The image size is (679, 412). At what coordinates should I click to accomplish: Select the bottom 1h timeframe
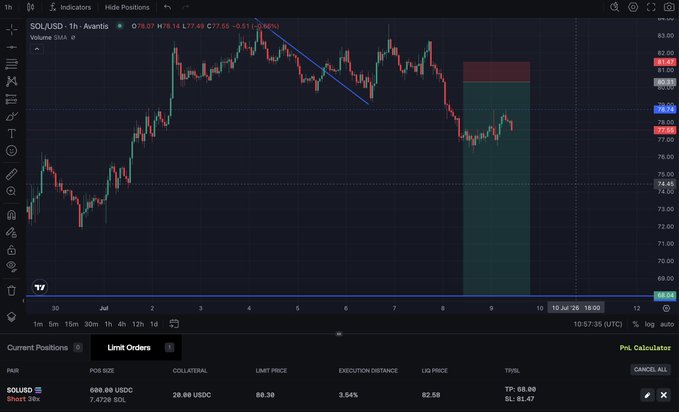coord(108,324)
